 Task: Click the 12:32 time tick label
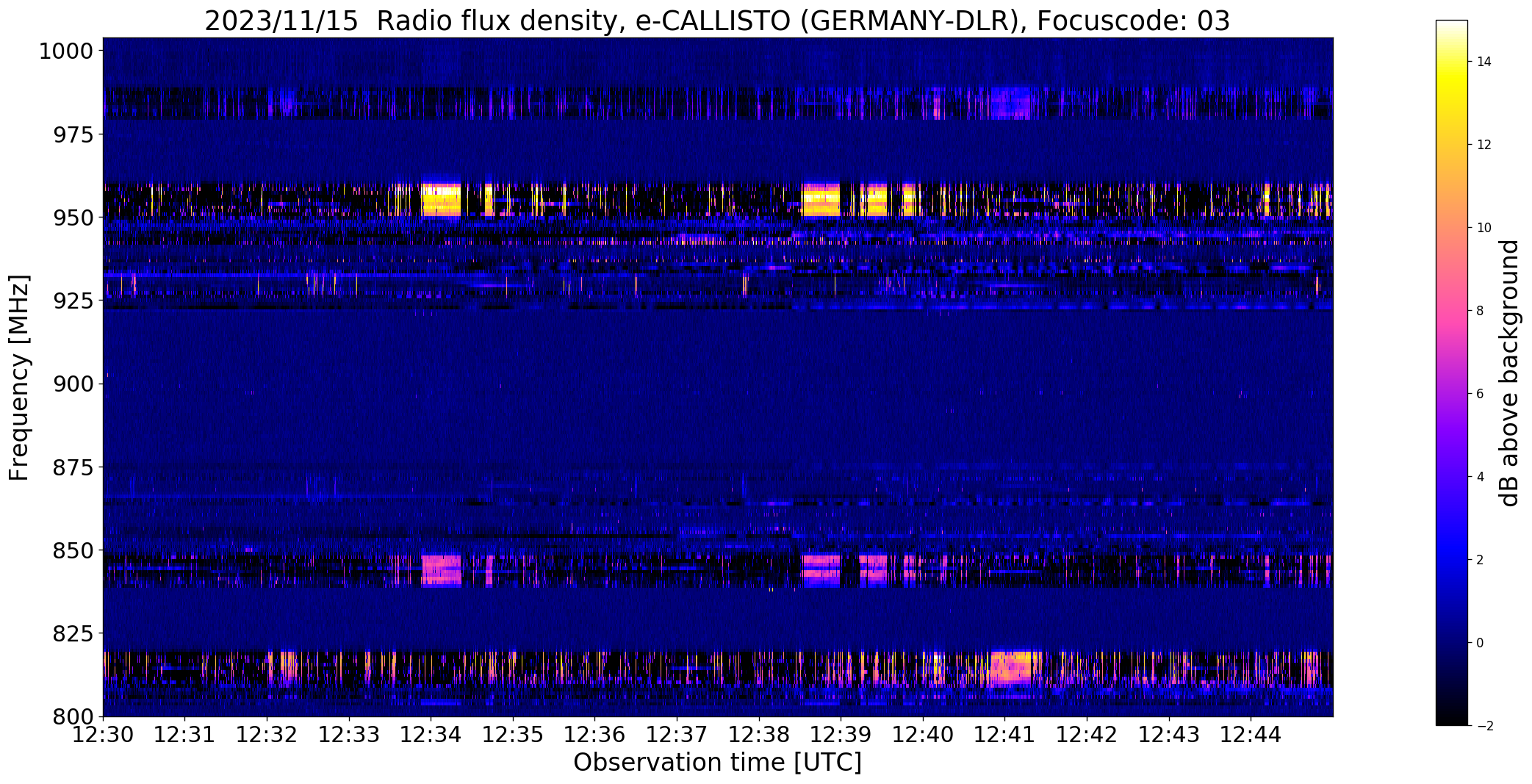coord(267,734)
